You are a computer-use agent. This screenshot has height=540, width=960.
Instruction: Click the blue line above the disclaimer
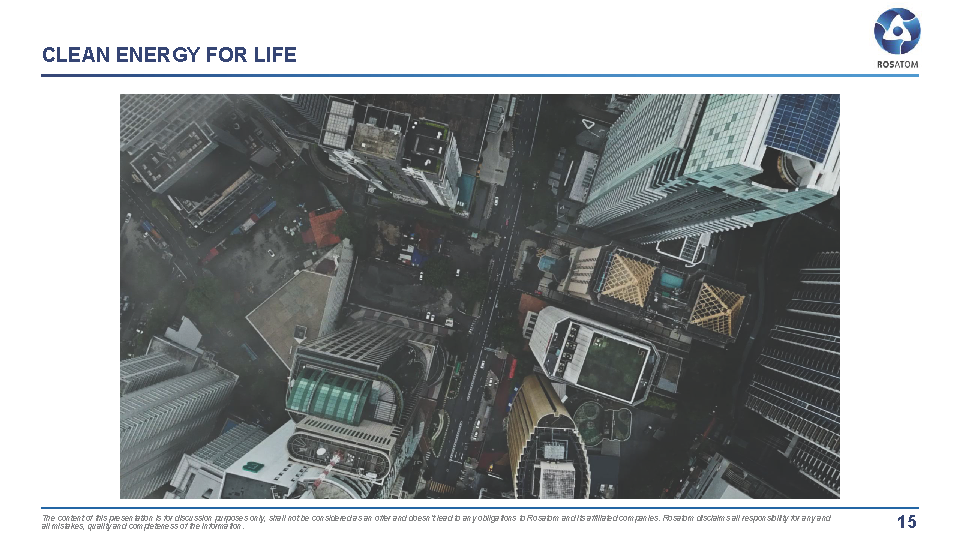tap(479, 508)
